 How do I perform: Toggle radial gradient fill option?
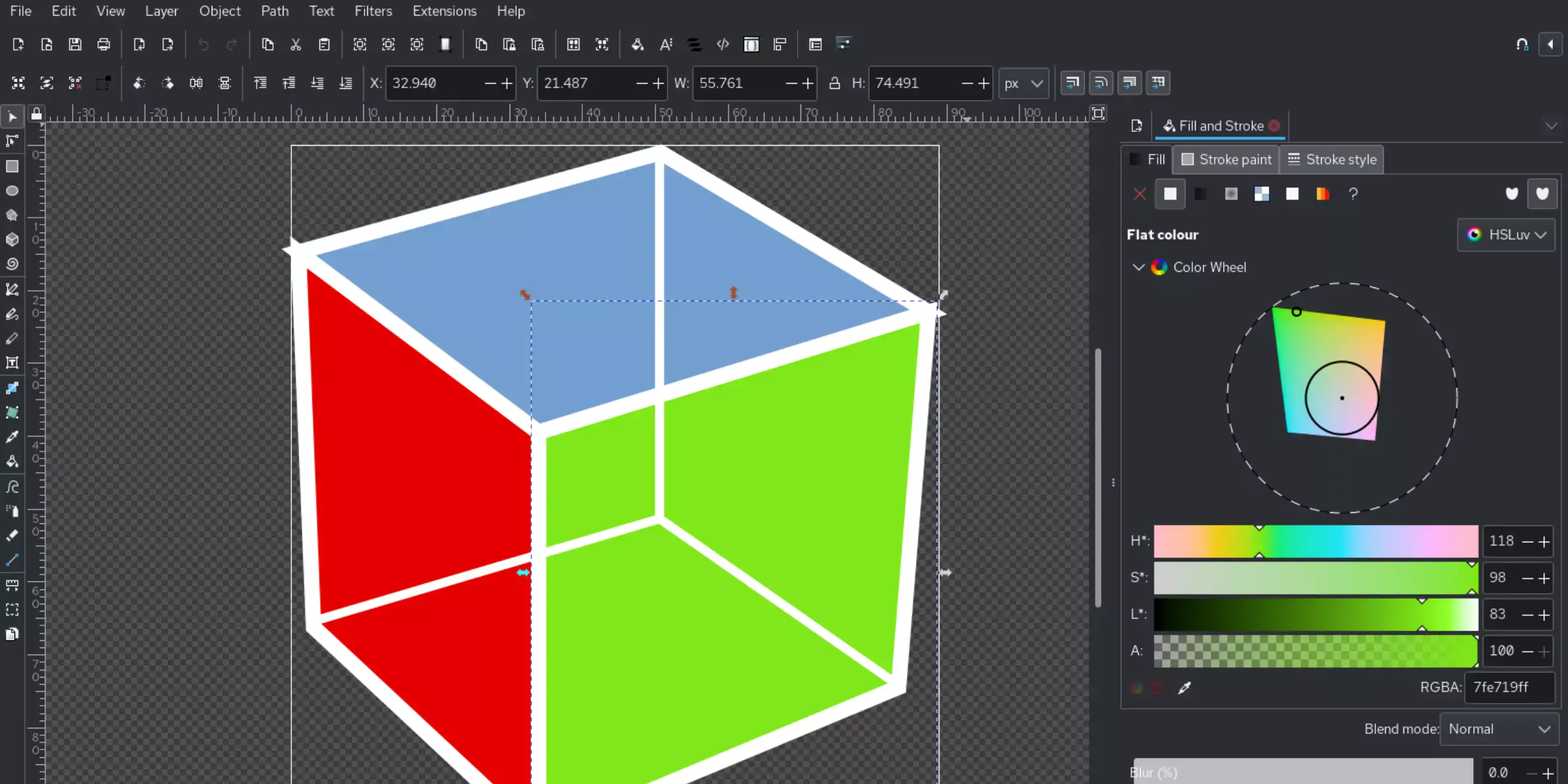pyautogui.click(x=1231, y=194)
